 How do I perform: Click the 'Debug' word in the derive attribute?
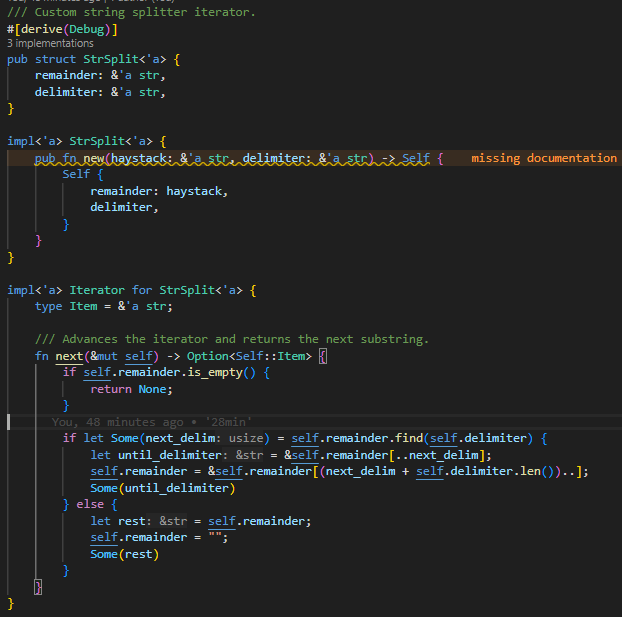(86, 29)
